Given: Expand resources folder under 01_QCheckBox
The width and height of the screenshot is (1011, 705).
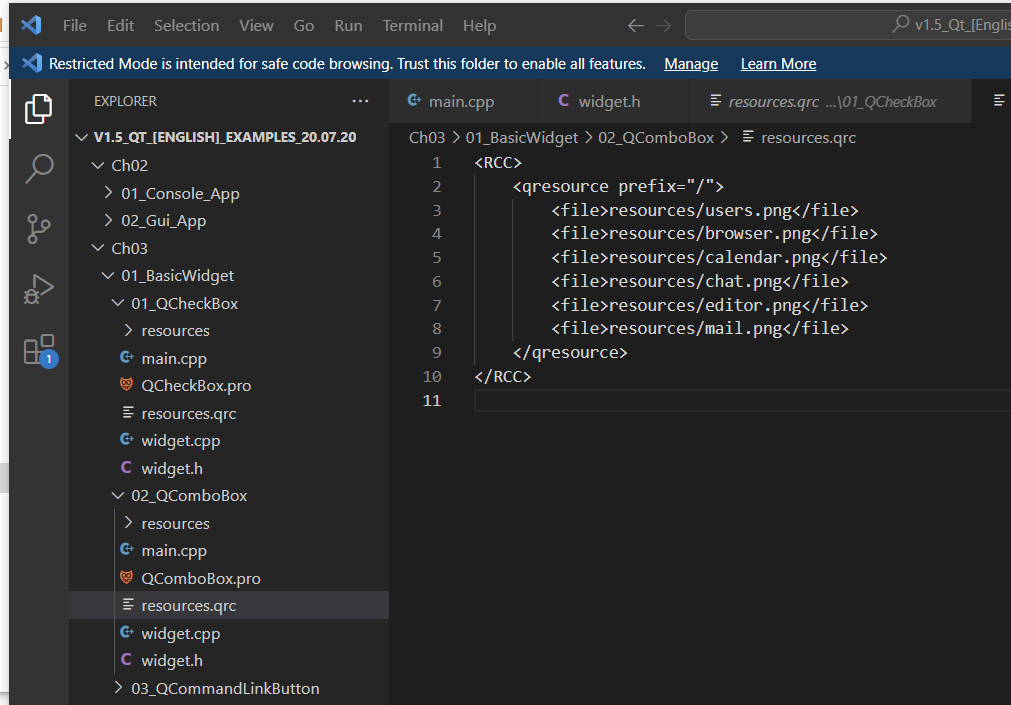Looking at the screenshot, I should click(x=128, y=330).
